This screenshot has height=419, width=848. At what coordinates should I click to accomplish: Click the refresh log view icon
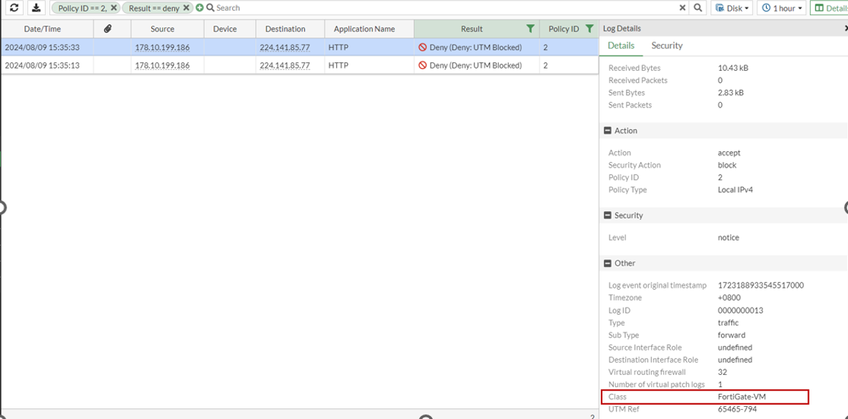pyautogui.click(x=14, y=8)
